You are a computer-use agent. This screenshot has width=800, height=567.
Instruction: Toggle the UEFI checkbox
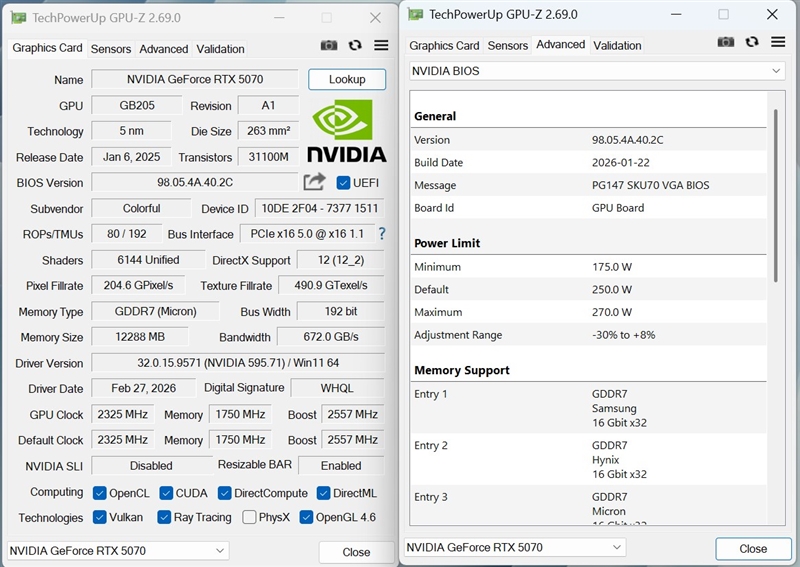(343, 183)
